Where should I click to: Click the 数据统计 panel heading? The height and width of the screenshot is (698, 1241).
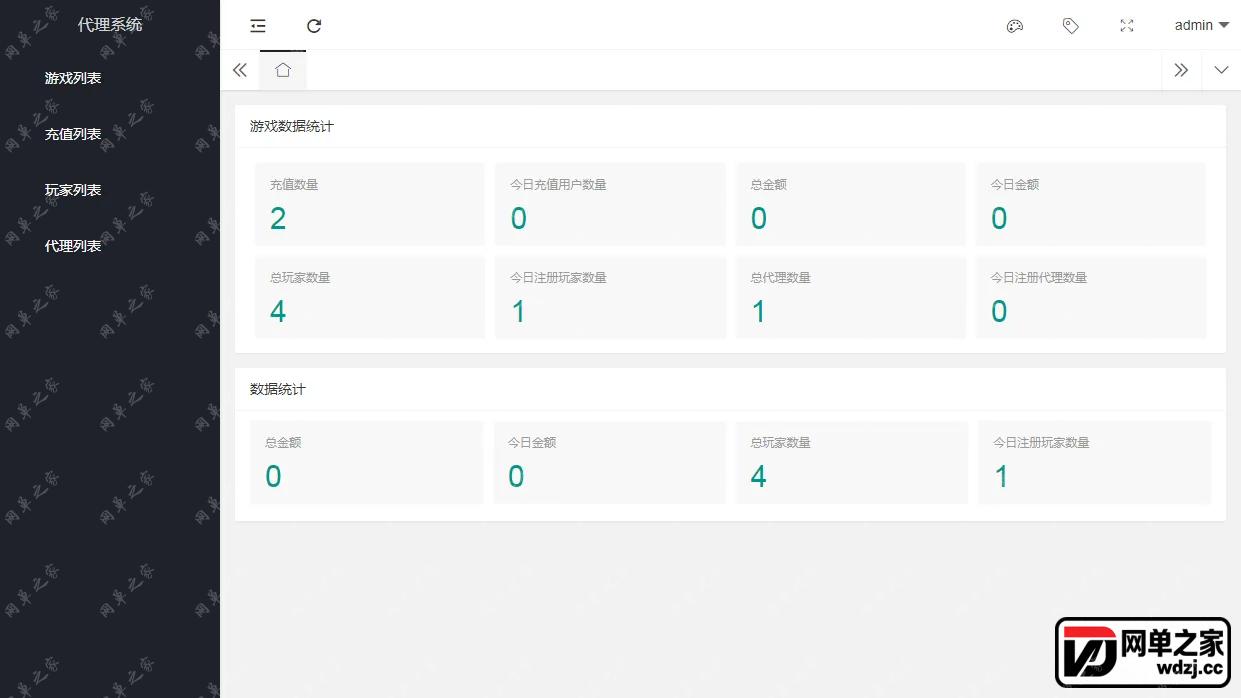coord(278,389)
